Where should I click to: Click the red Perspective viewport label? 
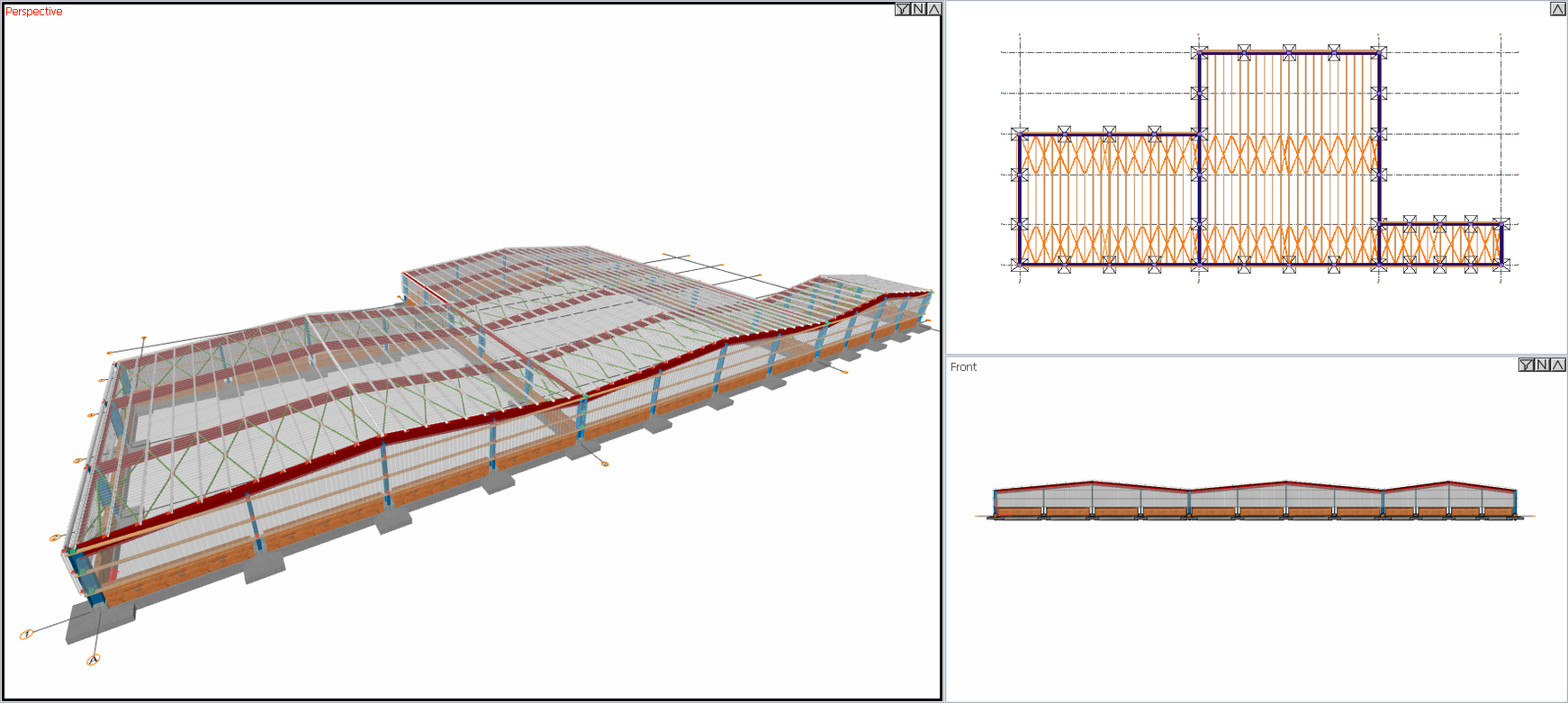(34, 12)
